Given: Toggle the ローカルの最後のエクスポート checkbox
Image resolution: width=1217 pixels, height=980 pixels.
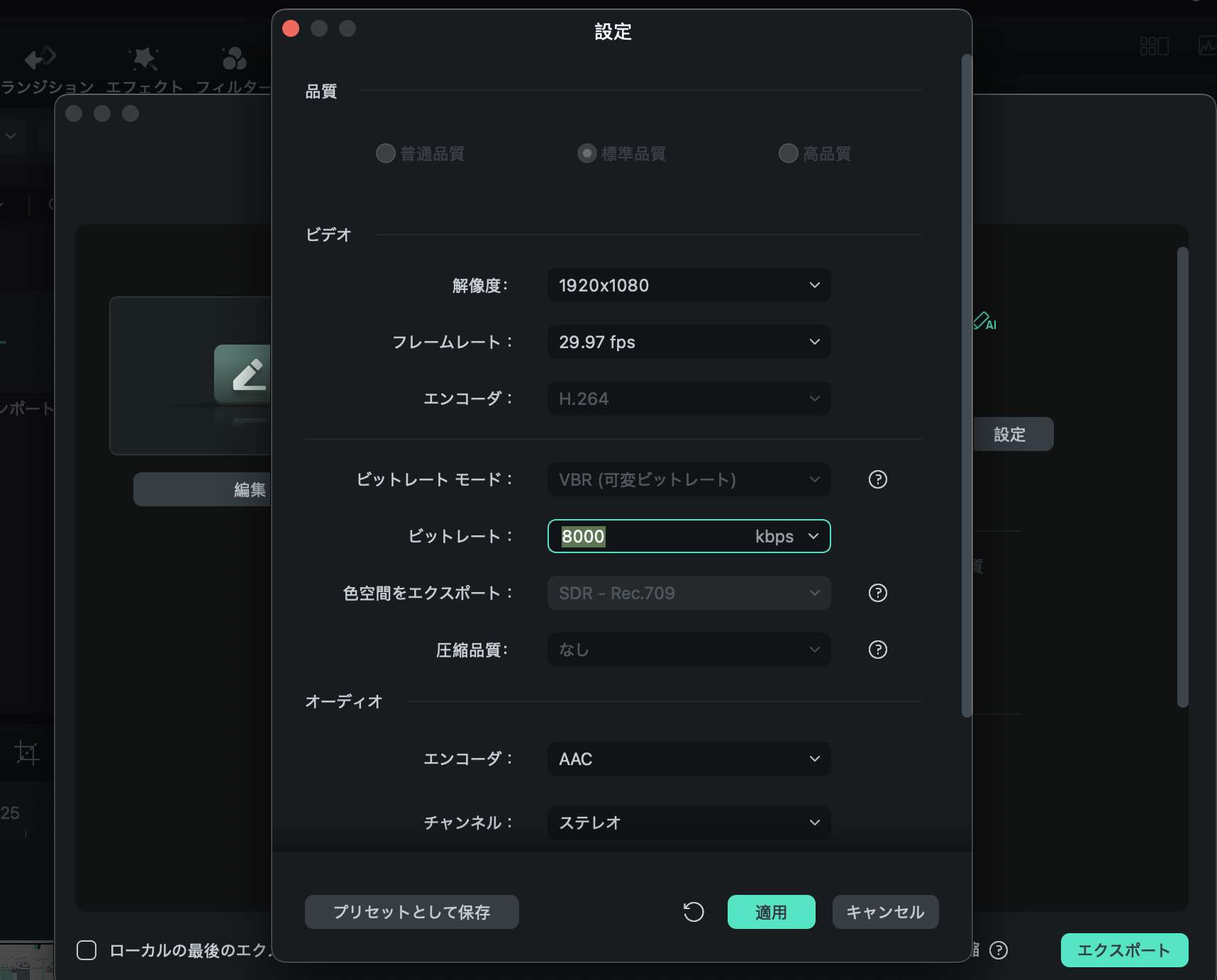Looking at the screenshot, I should pos(87,950).
